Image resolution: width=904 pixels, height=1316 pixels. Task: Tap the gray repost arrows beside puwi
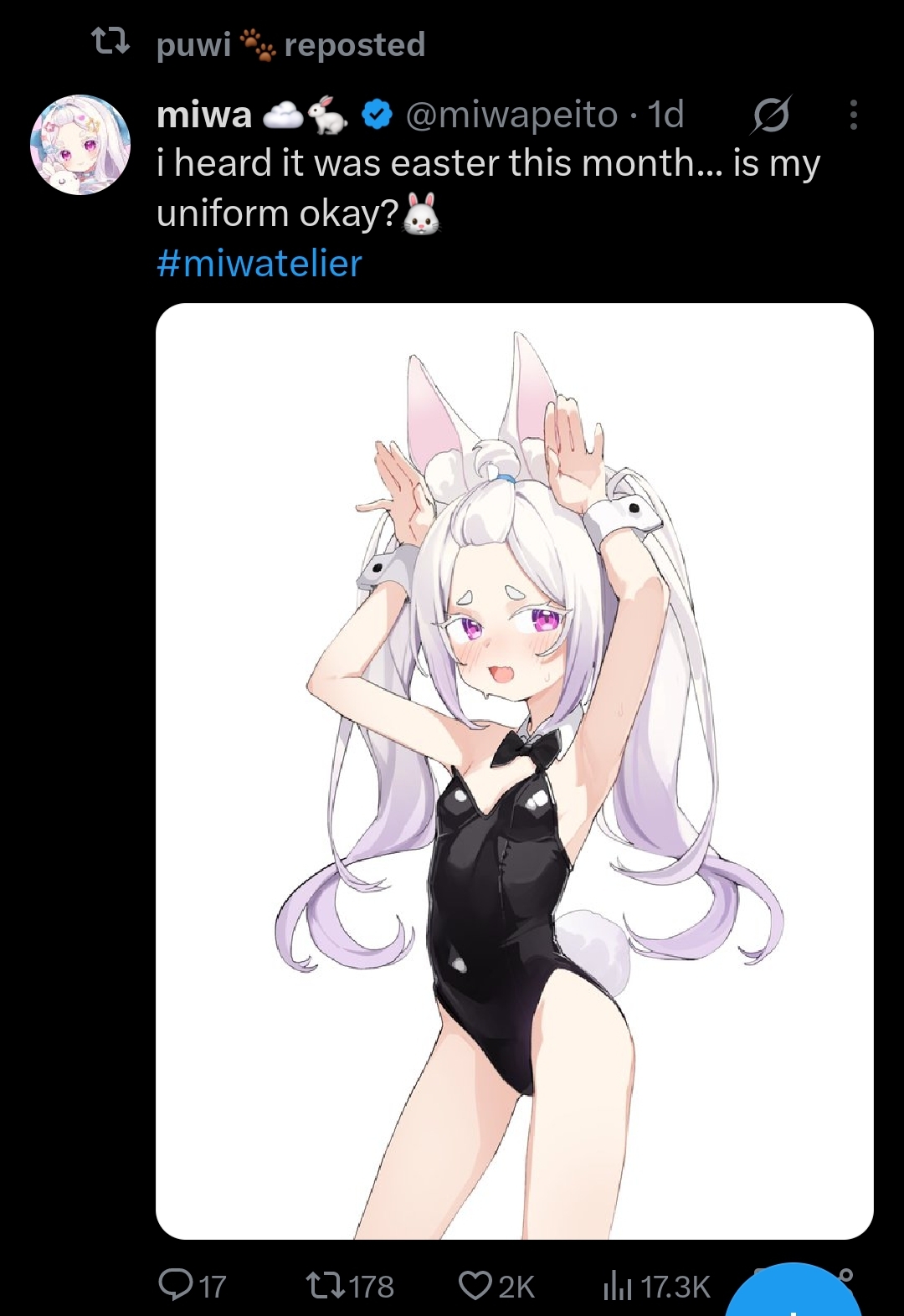click(x=110, y=41)
